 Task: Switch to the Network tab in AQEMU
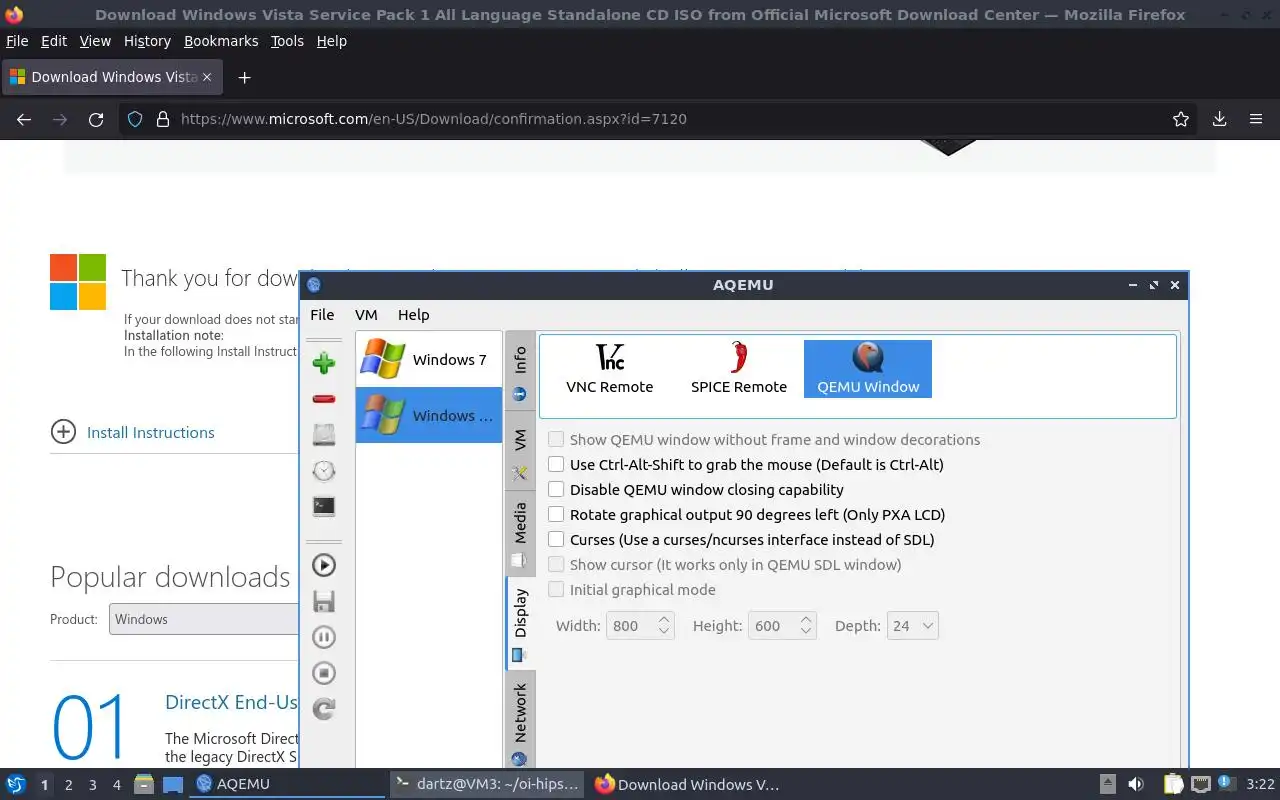(520, 720)
